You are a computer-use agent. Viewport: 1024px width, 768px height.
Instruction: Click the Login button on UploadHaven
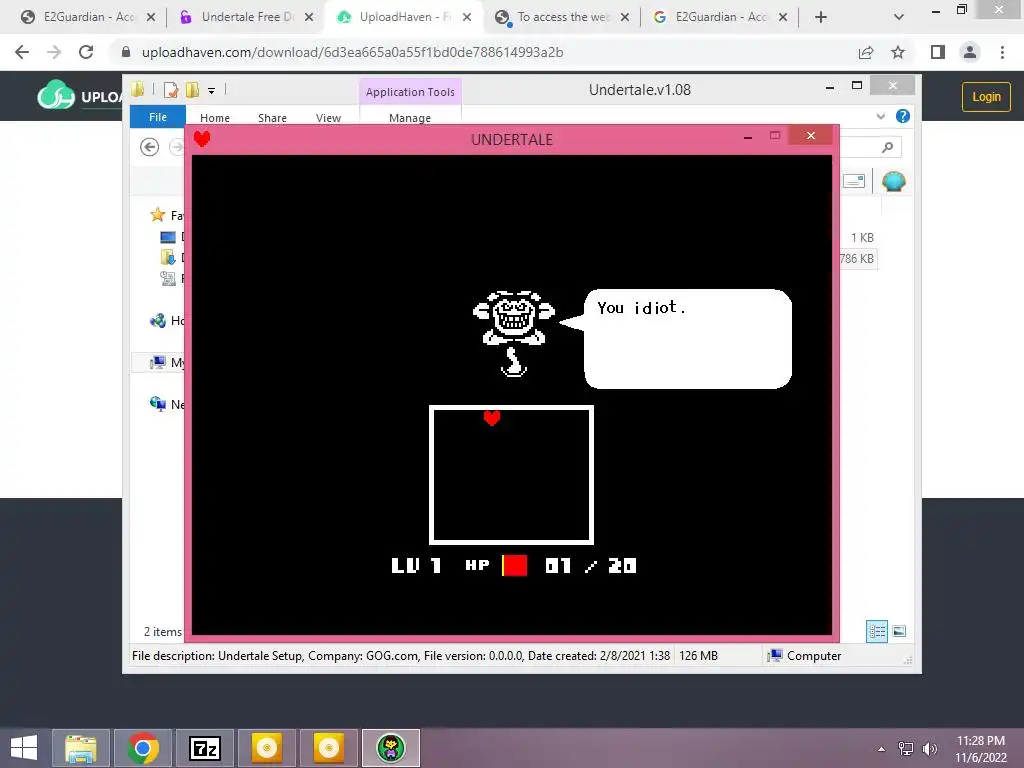(986, 97)
